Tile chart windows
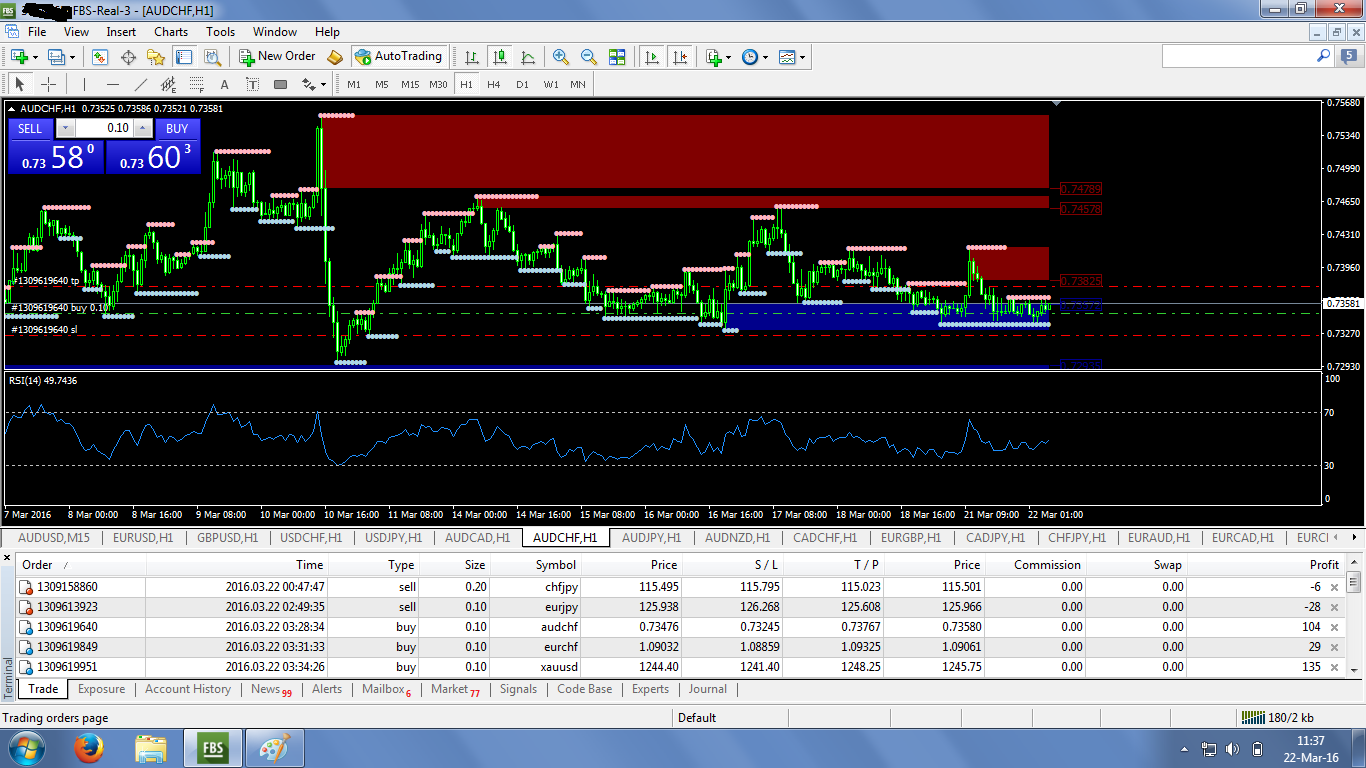1366x768 pixels. 617,57
